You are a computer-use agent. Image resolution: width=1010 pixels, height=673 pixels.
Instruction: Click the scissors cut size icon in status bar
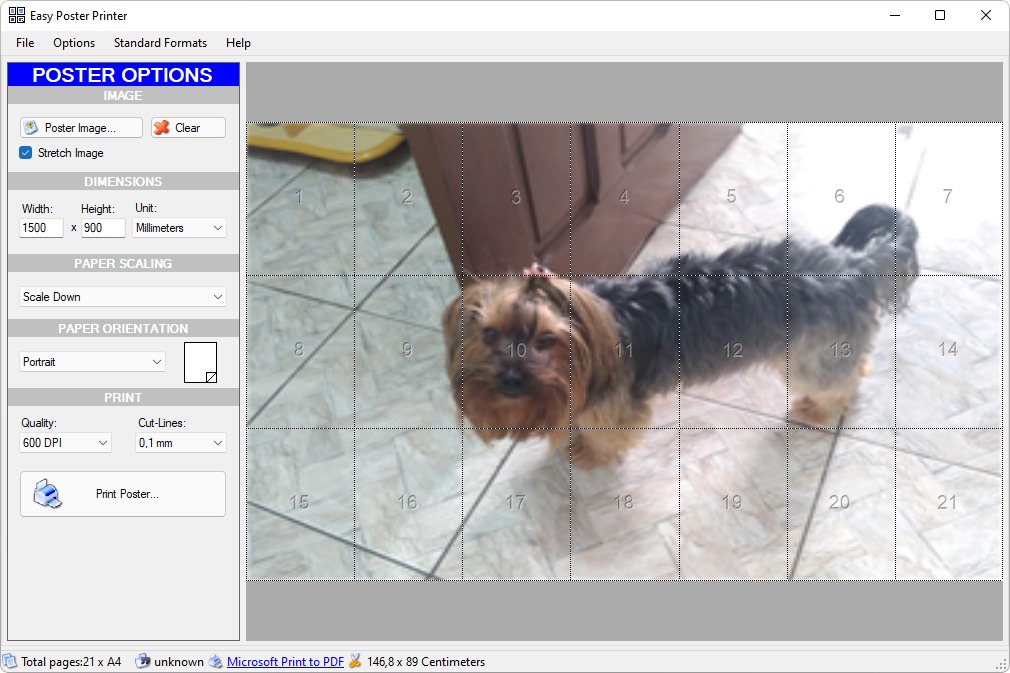[x=355, y=661]
